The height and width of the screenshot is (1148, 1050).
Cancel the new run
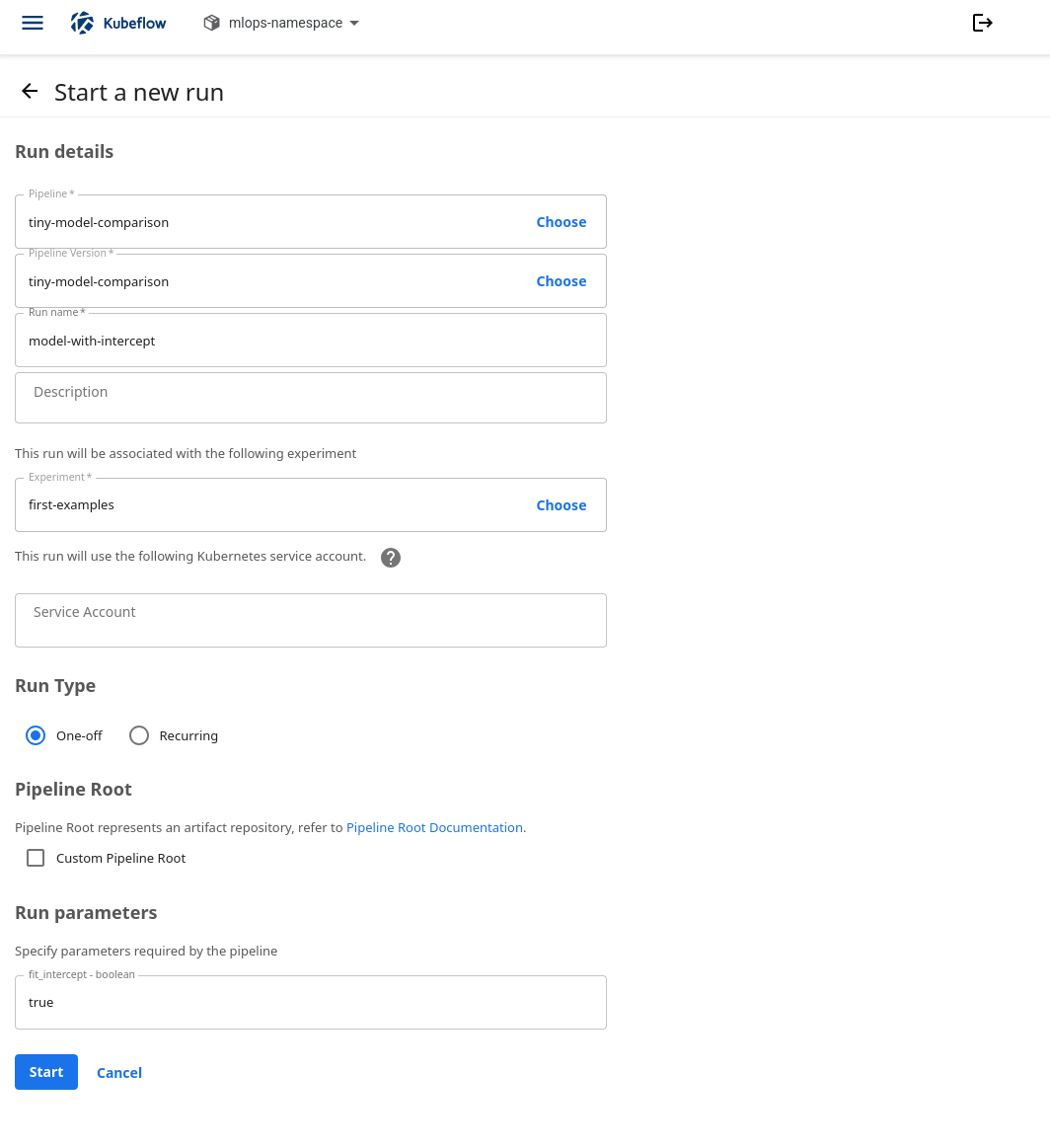coord(119,1073)
